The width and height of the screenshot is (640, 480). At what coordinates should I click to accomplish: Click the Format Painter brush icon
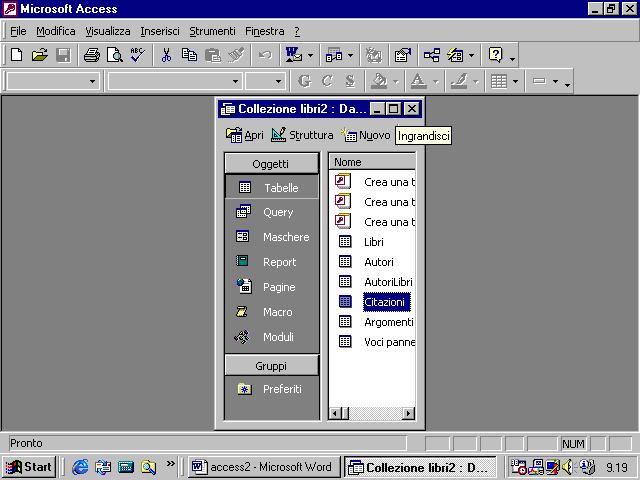pos(236,55)
